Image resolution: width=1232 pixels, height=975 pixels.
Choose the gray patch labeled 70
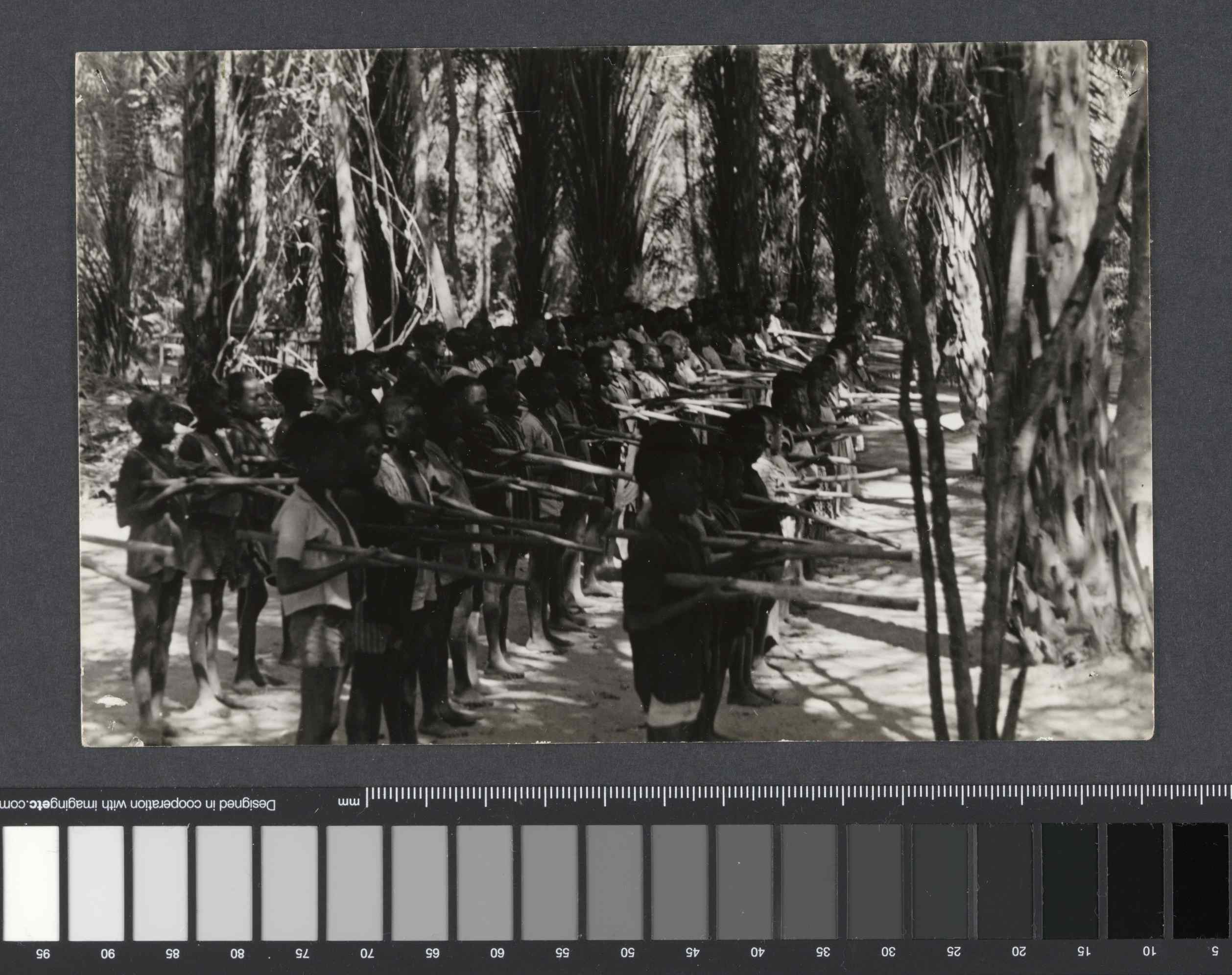coord(355,883)
